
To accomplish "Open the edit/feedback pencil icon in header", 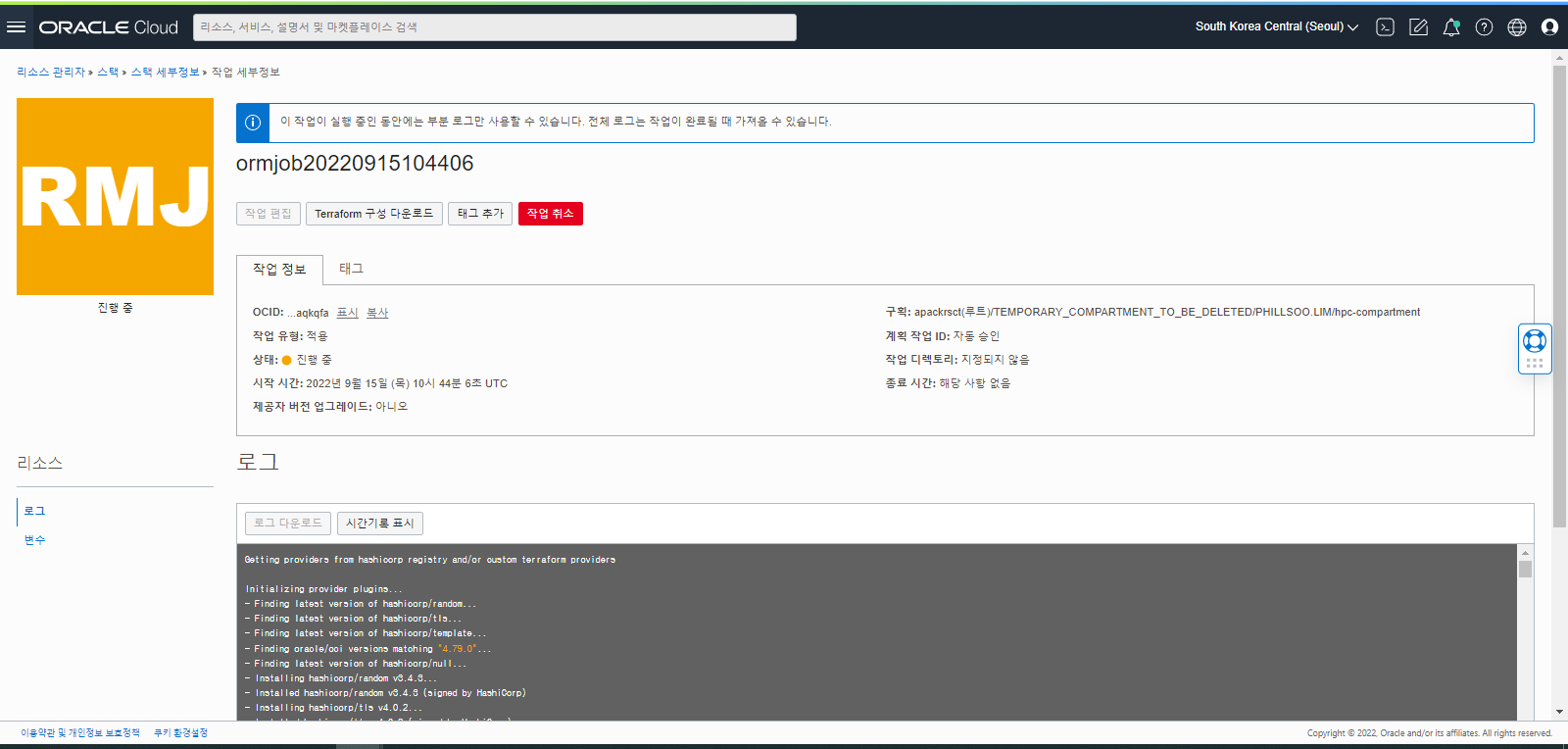I will point(1418,27).
